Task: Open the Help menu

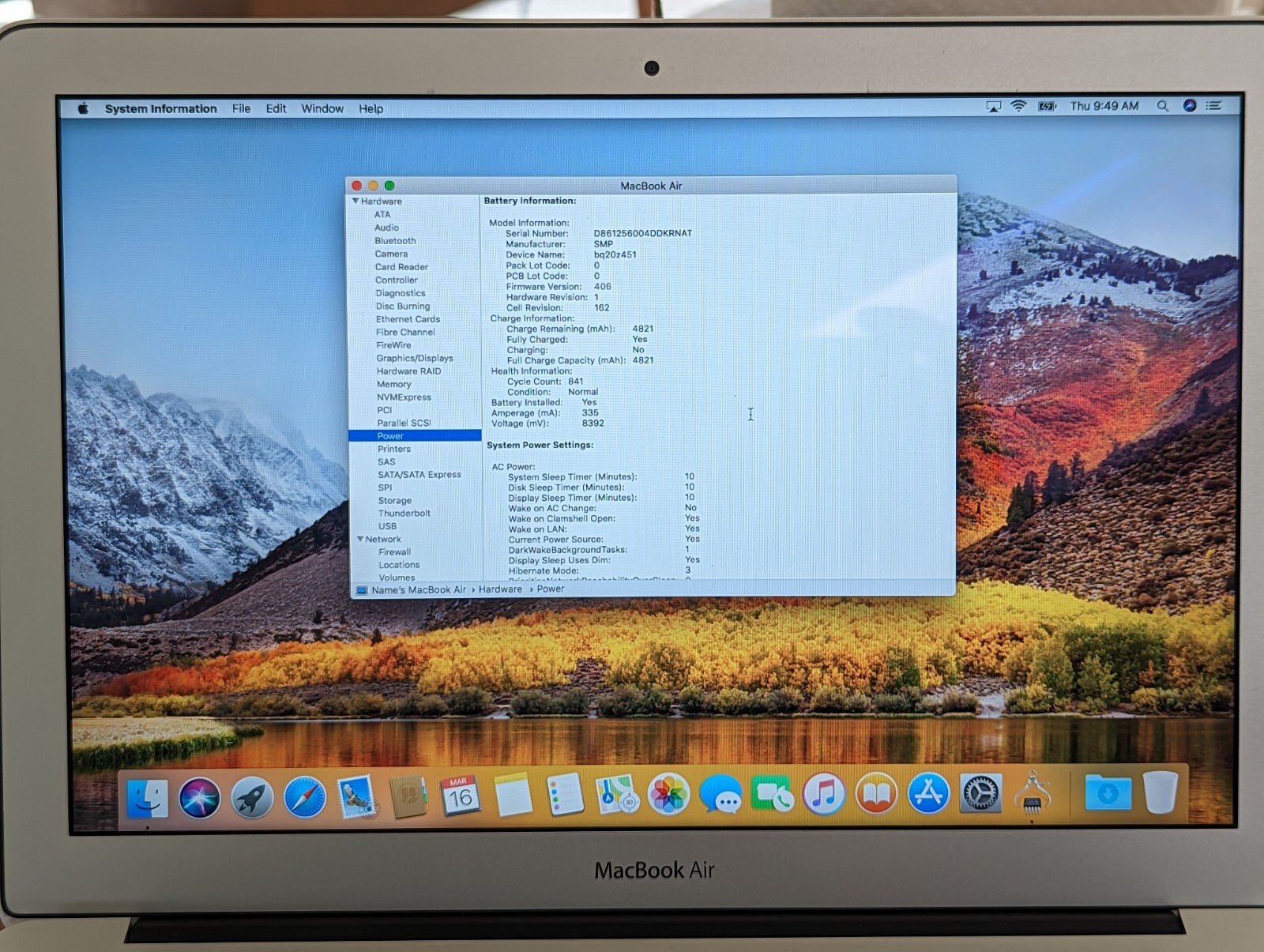Action: tap(371, 109)
